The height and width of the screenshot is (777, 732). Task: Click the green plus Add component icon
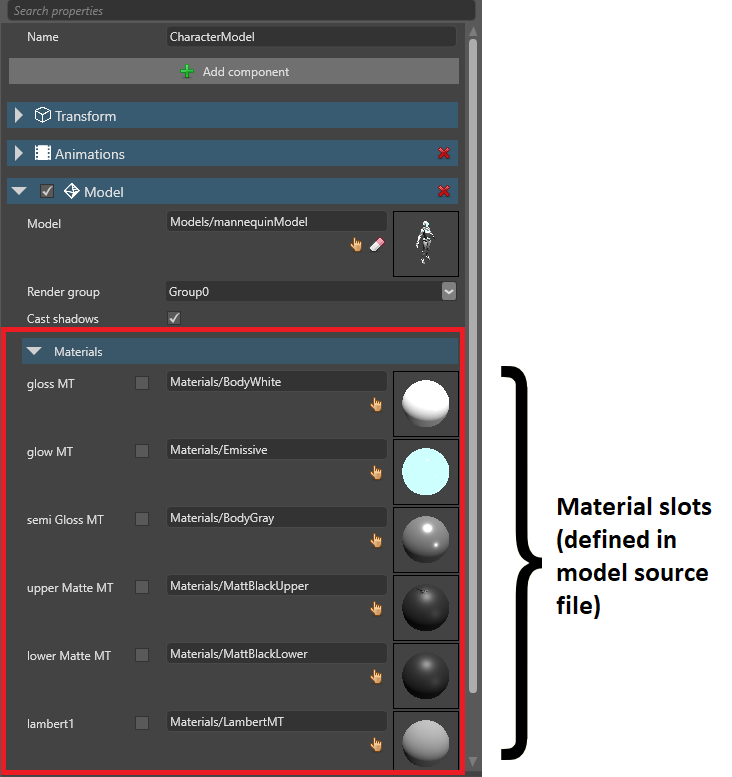click(x=187, y=72)
